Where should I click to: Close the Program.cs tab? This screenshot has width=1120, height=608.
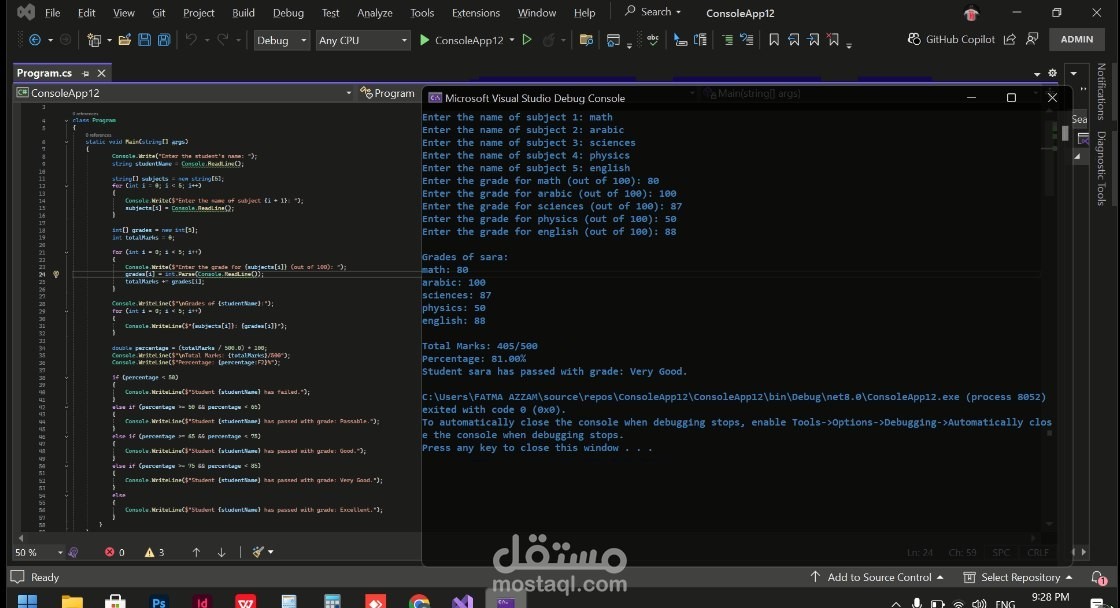(x=101, y=73)
